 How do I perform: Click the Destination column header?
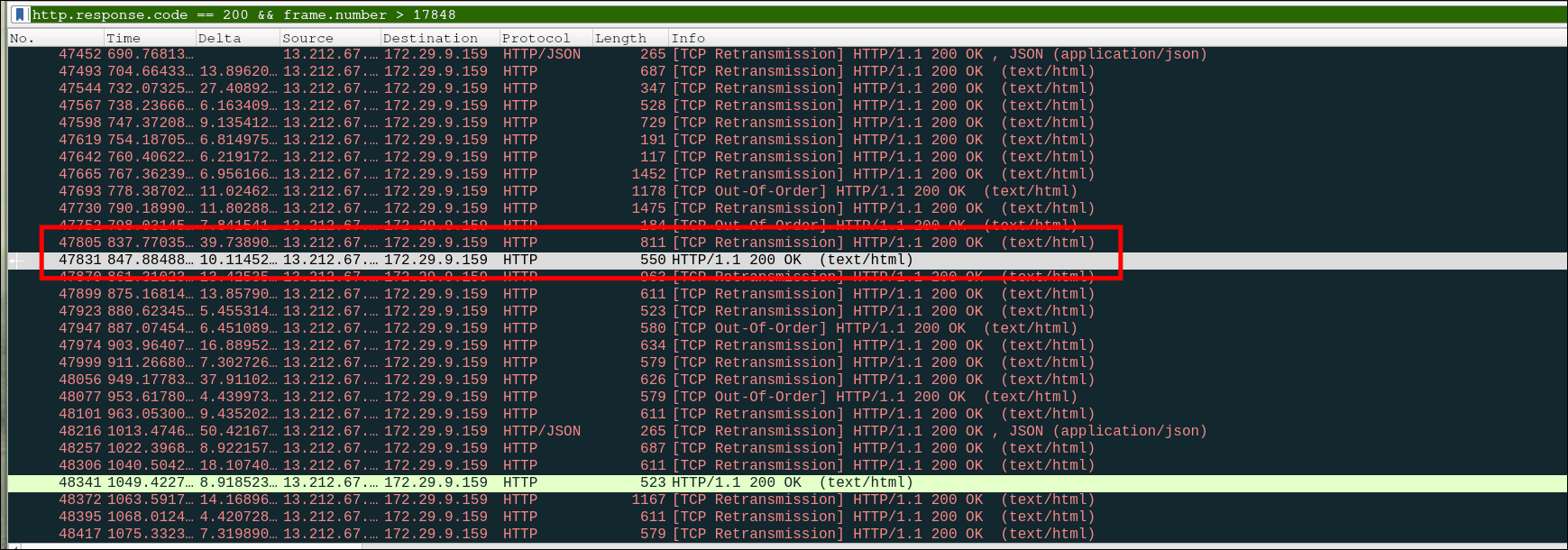(x=440, y=38)
